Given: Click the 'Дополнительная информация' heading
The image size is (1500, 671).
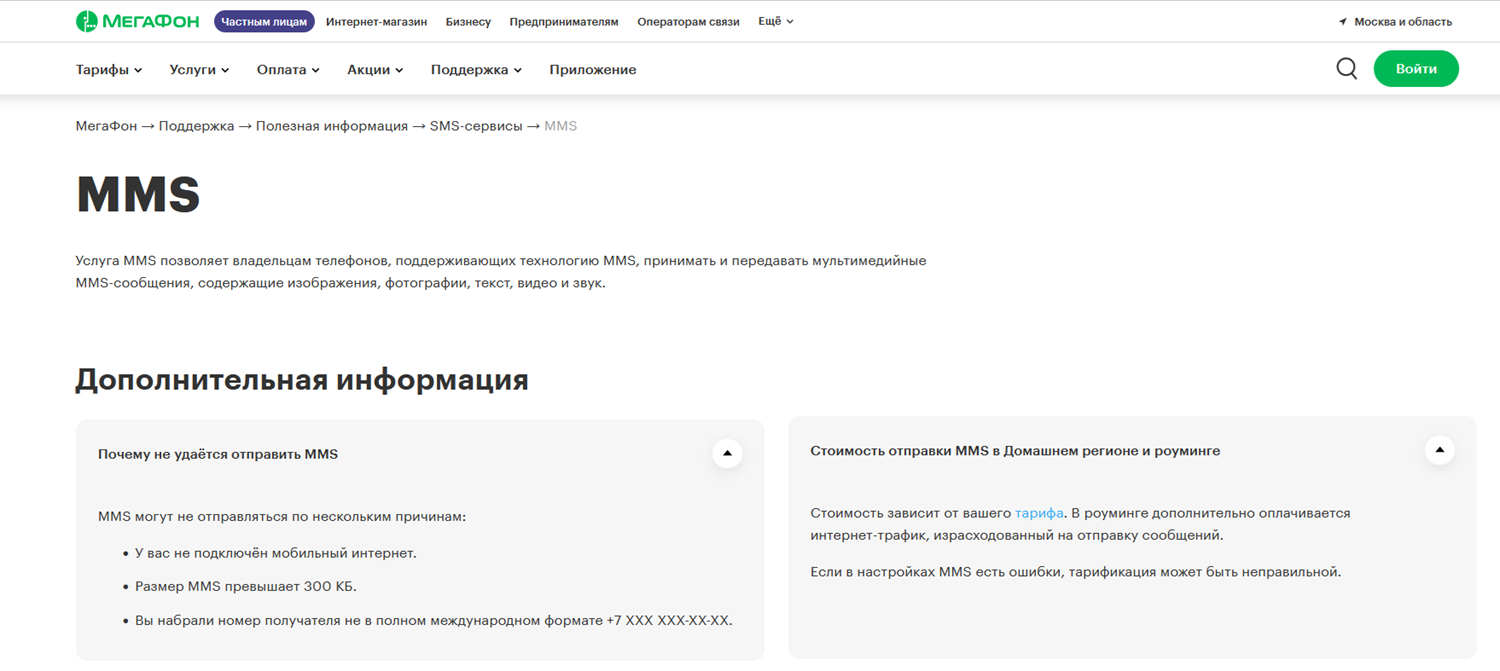Looking at the screenshot, I should coord(302,380).
